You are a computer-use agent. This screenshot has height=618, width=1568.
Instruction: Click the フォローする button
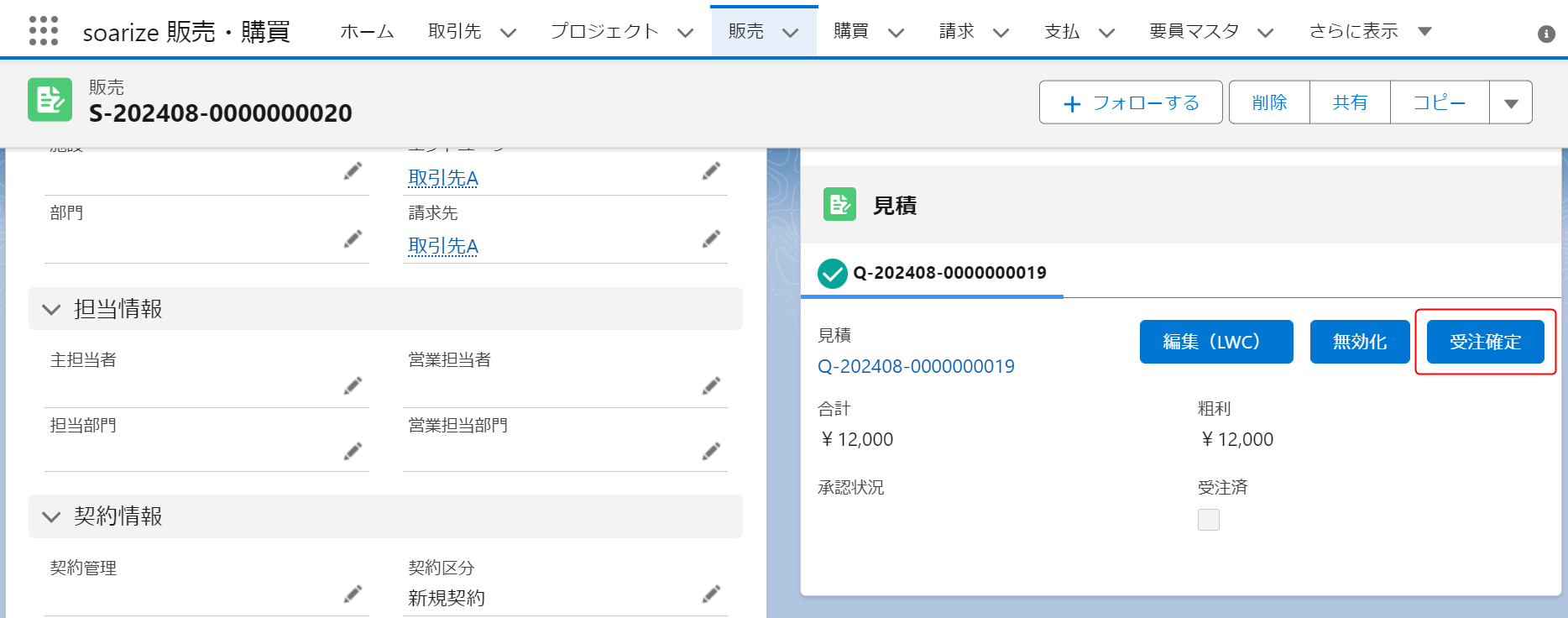click(1130, 103)
